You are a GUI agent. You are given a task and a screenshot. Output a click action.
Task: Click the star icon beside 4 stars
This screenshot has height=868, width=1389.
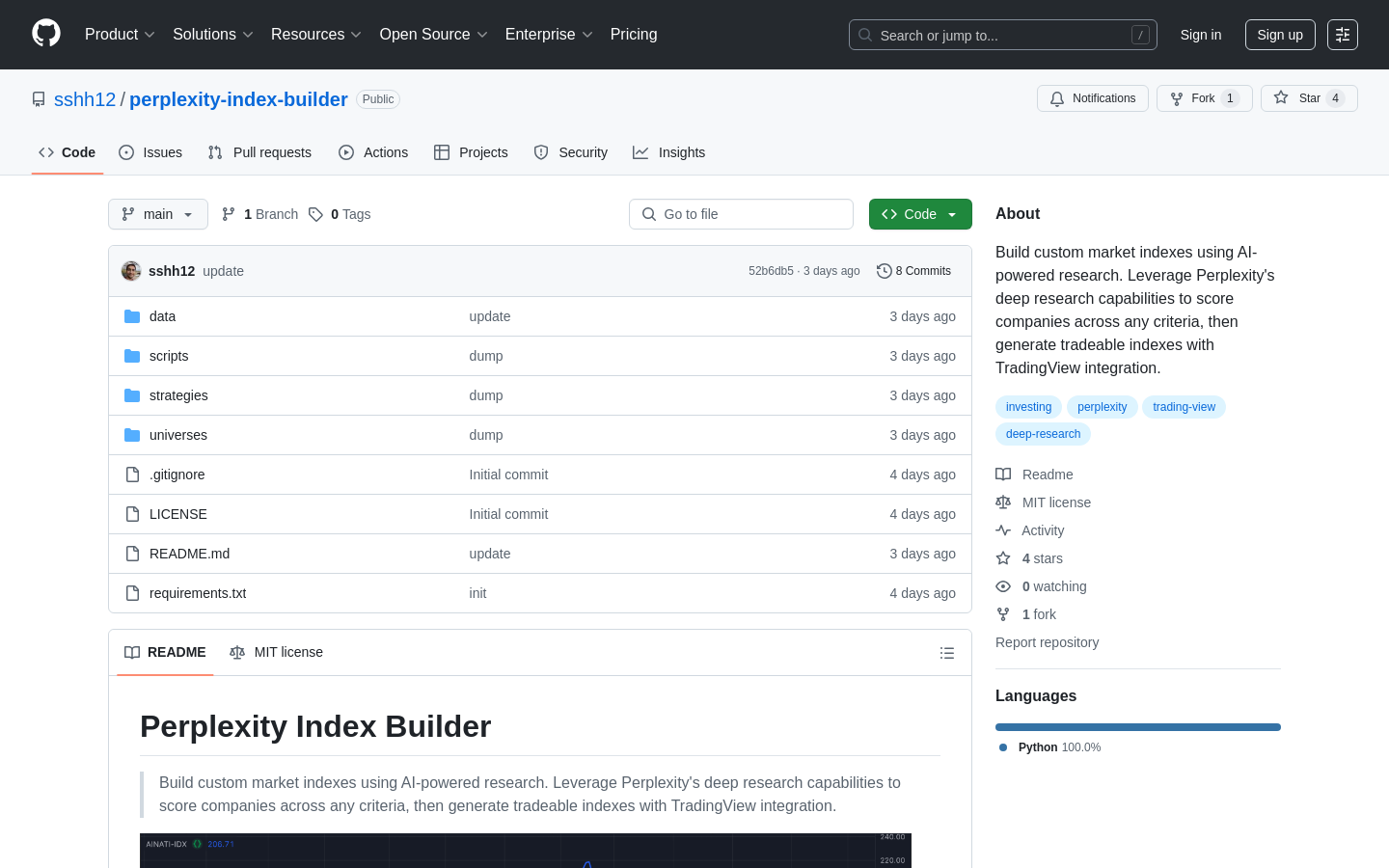(1003, 558)
